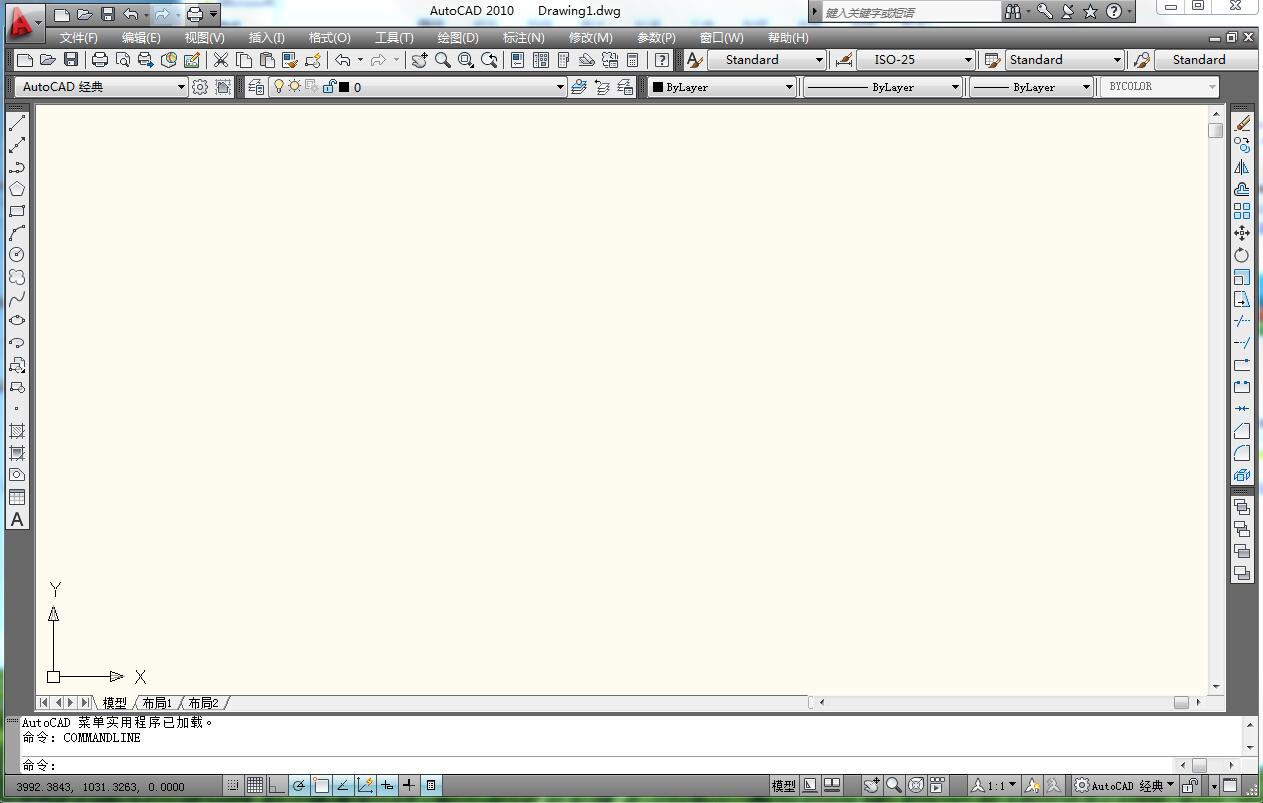Click Bring to Front draw order icon

click(1242, 507)
